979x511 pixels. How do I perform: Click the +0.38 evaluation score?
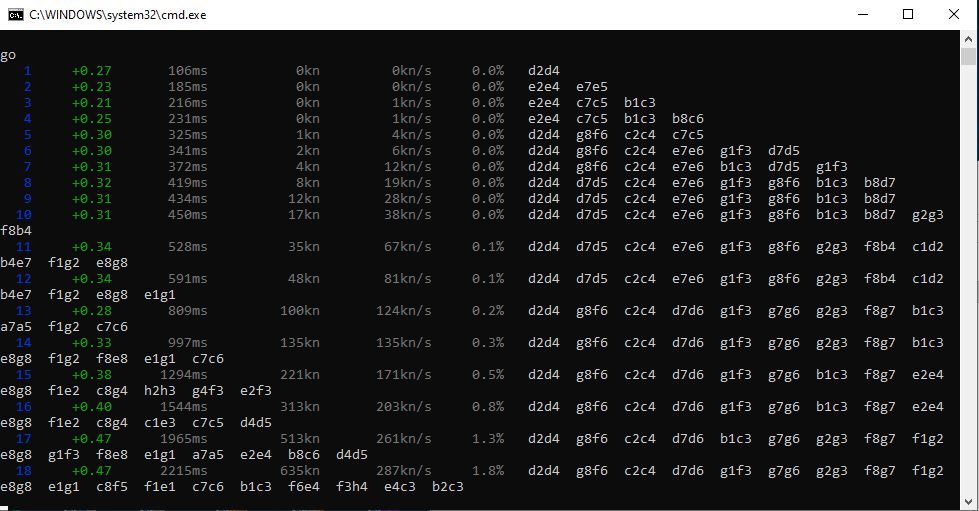tap(91, 375)
